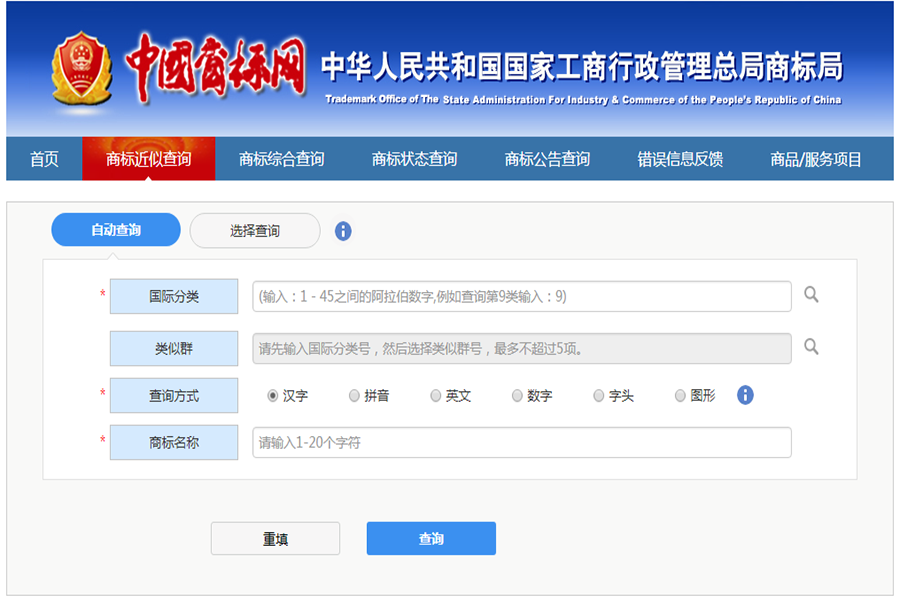Focus the 商标名称 text input
900x600 pixels.
[521, 442]
